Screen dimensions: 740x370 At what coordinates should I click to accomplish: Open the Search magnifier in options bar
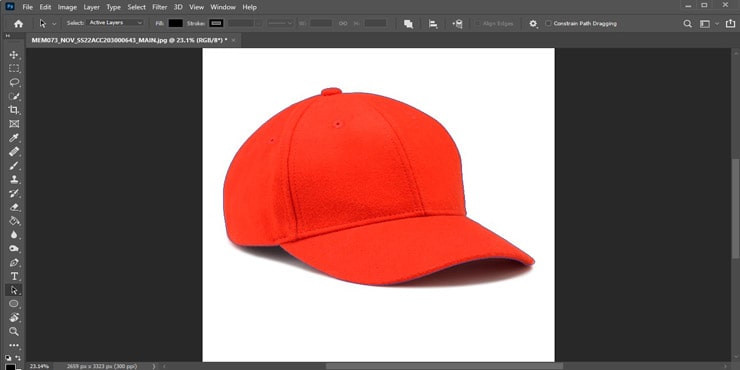688,24
